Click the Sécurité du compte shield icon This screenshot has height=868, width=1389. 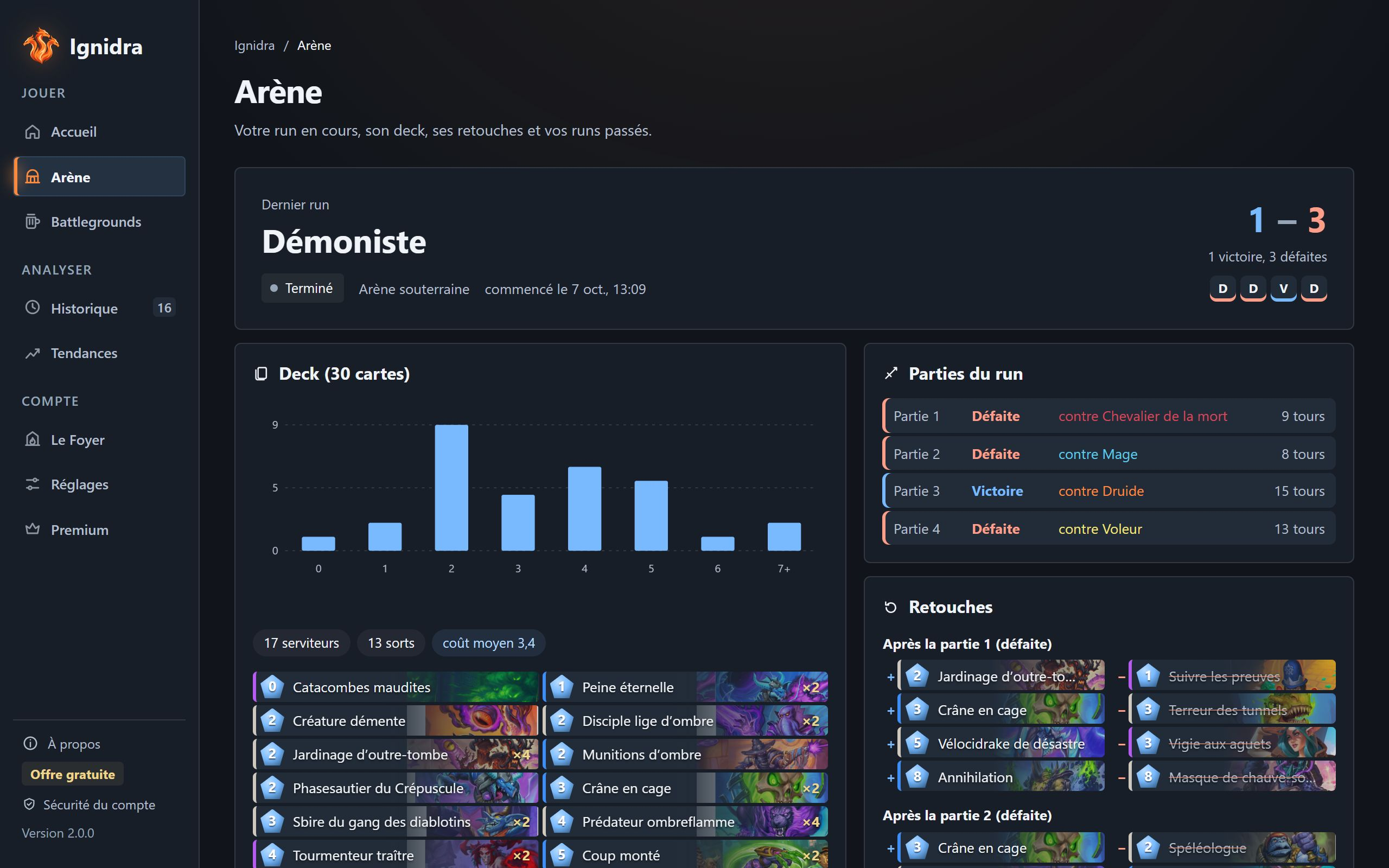29,805
